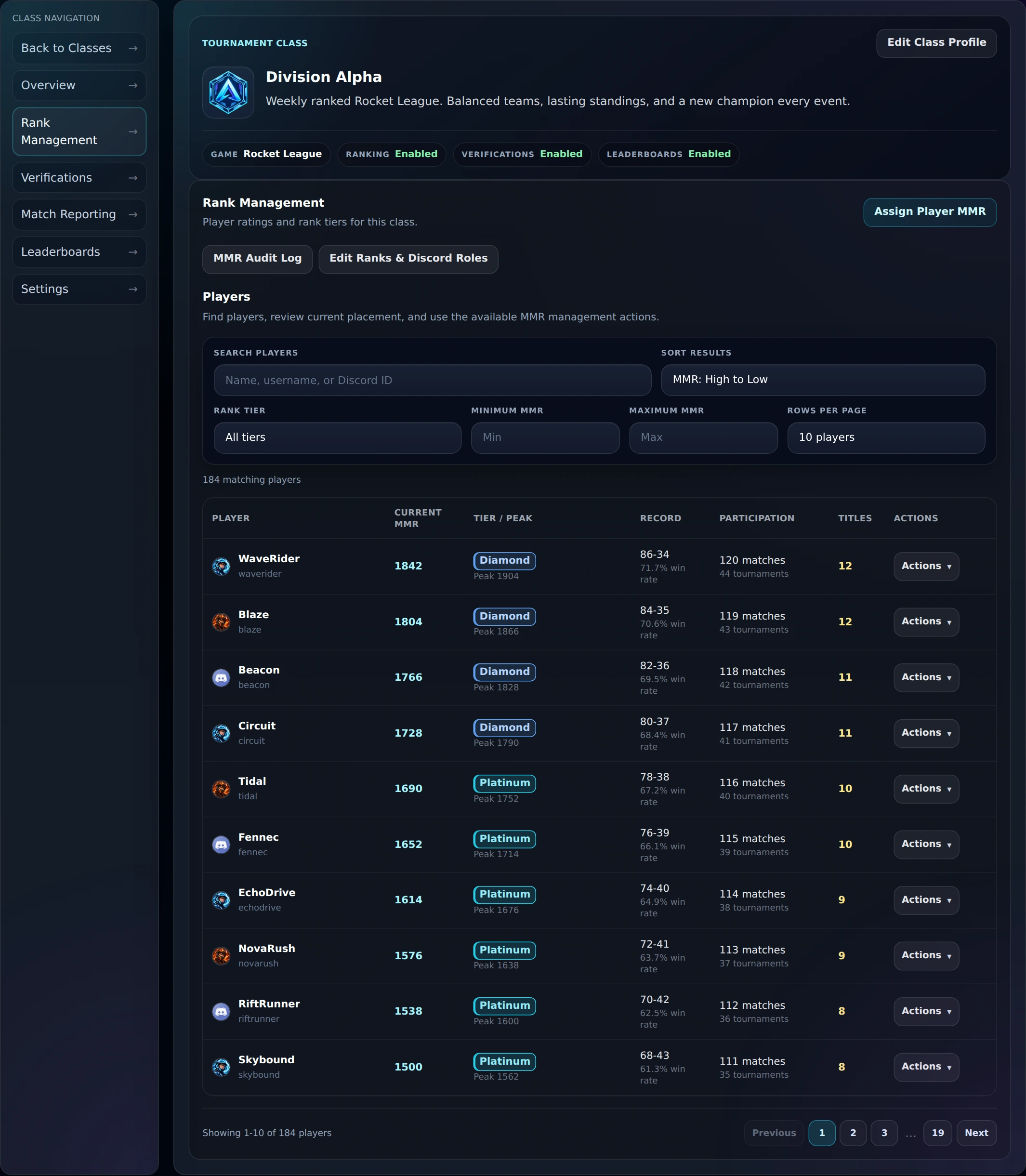Viewport: 1026px width, 1176px height.
Task: Go to page 2
Action: click(853, 1133)
